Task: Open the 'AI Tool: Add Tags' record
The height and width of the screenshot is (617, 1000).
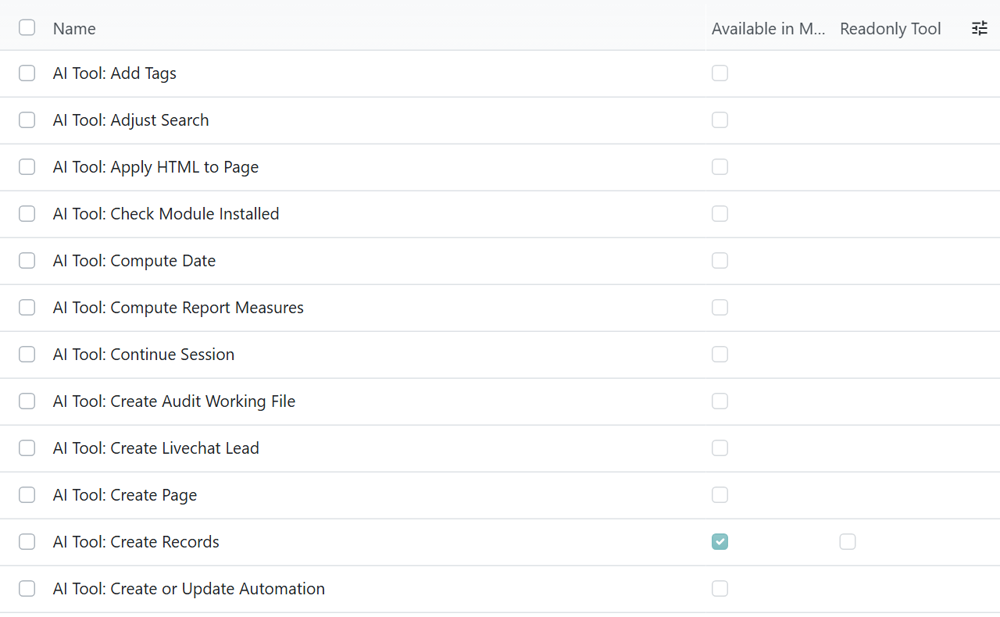Action: pyautogui.click(x=114, y=73)
